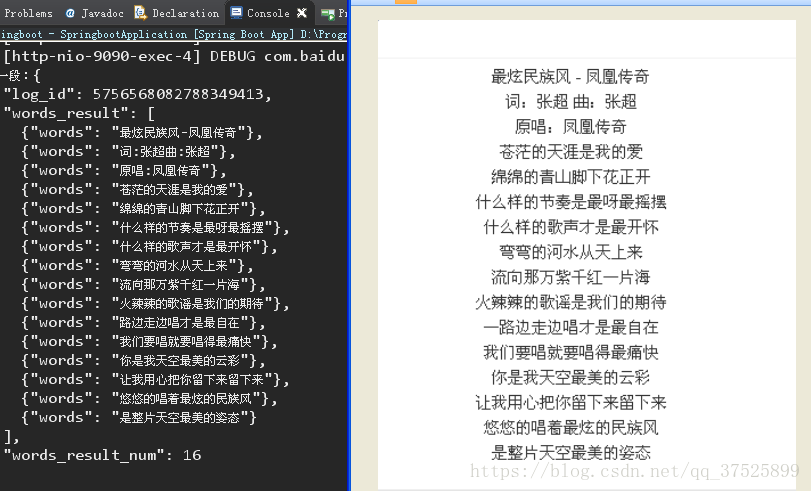Click the SpringbootApplication launch label
The width and height of the screenshot is (811, 491).
(173, 34)
